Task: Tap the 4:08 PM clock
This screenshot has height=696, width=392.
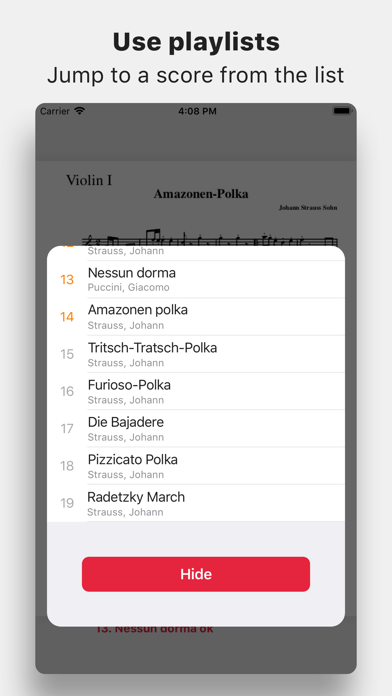Action: coord(197,111)
